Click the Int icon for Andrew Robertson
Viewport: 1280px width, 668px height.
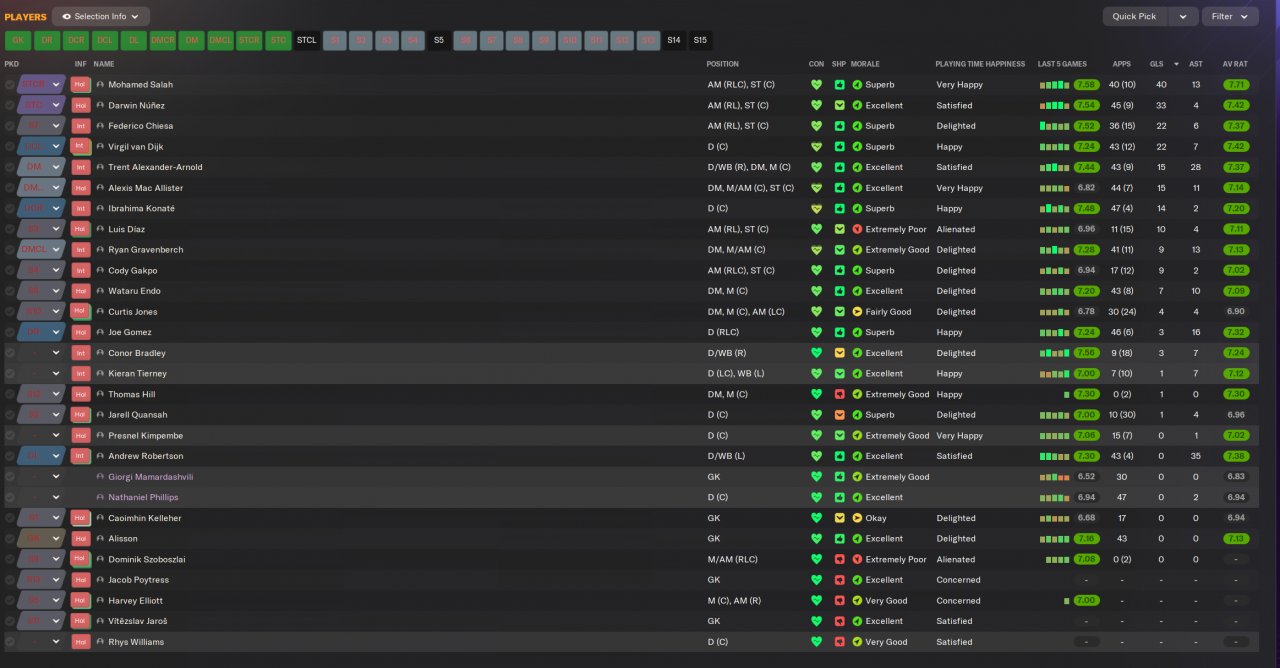81,456
